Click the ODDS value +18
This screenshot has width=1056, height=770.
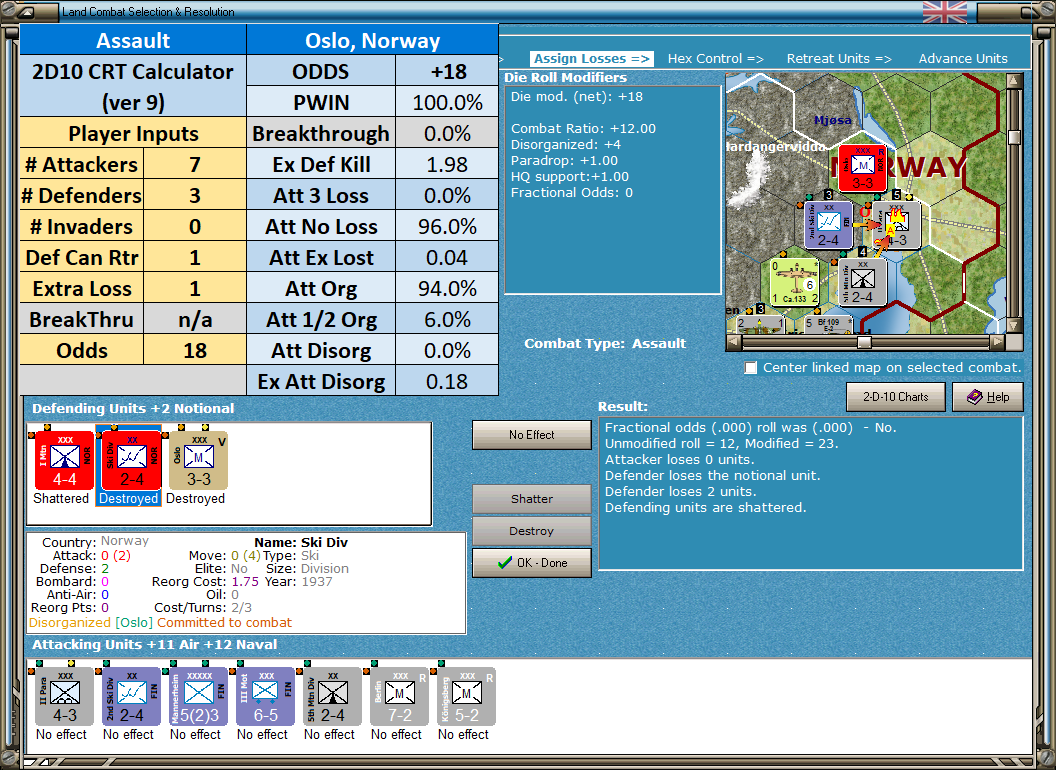(447, 71)
